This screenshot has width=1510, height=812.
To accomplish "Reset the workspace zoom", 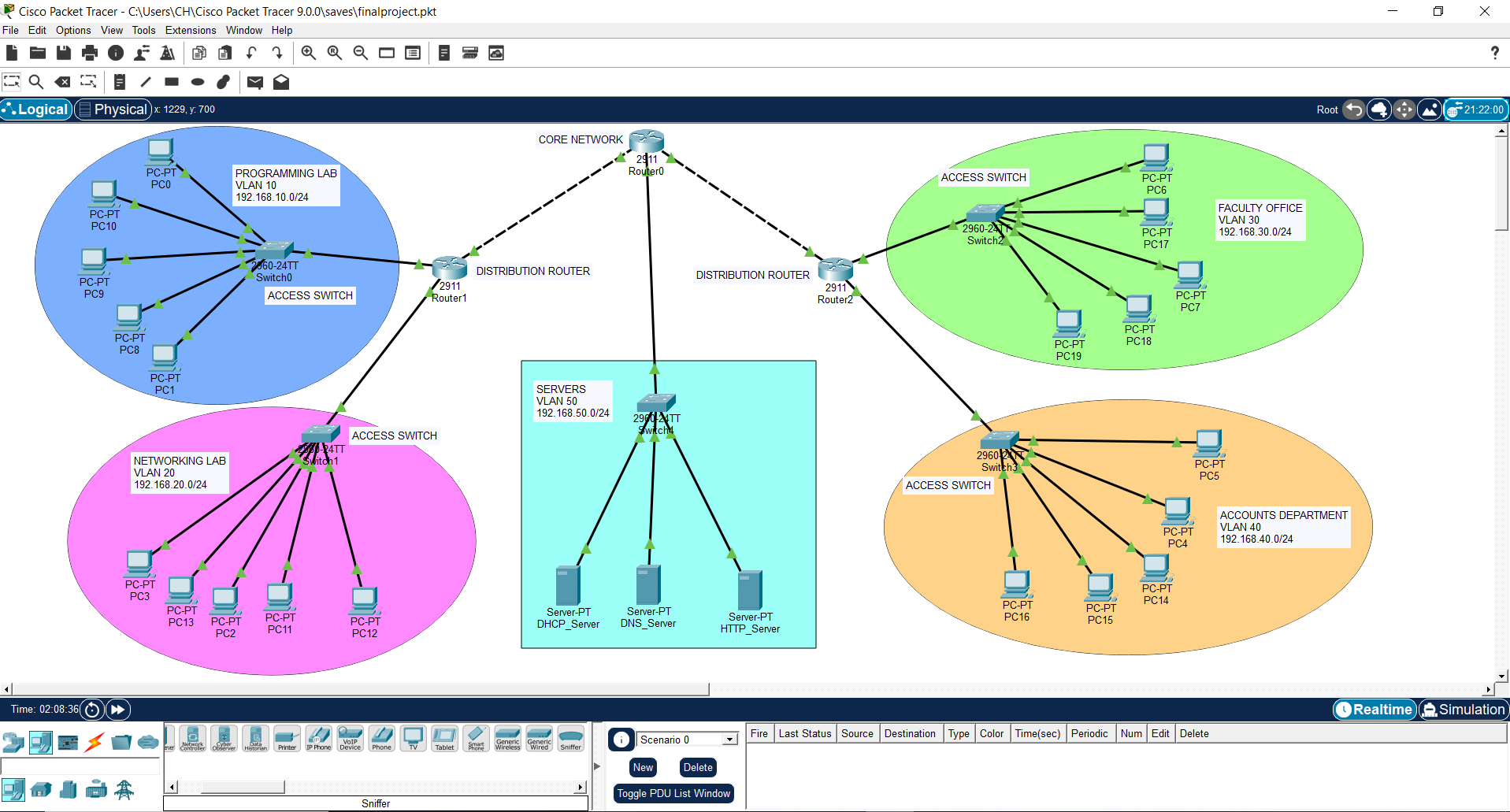I will click(x=335, y=53).
